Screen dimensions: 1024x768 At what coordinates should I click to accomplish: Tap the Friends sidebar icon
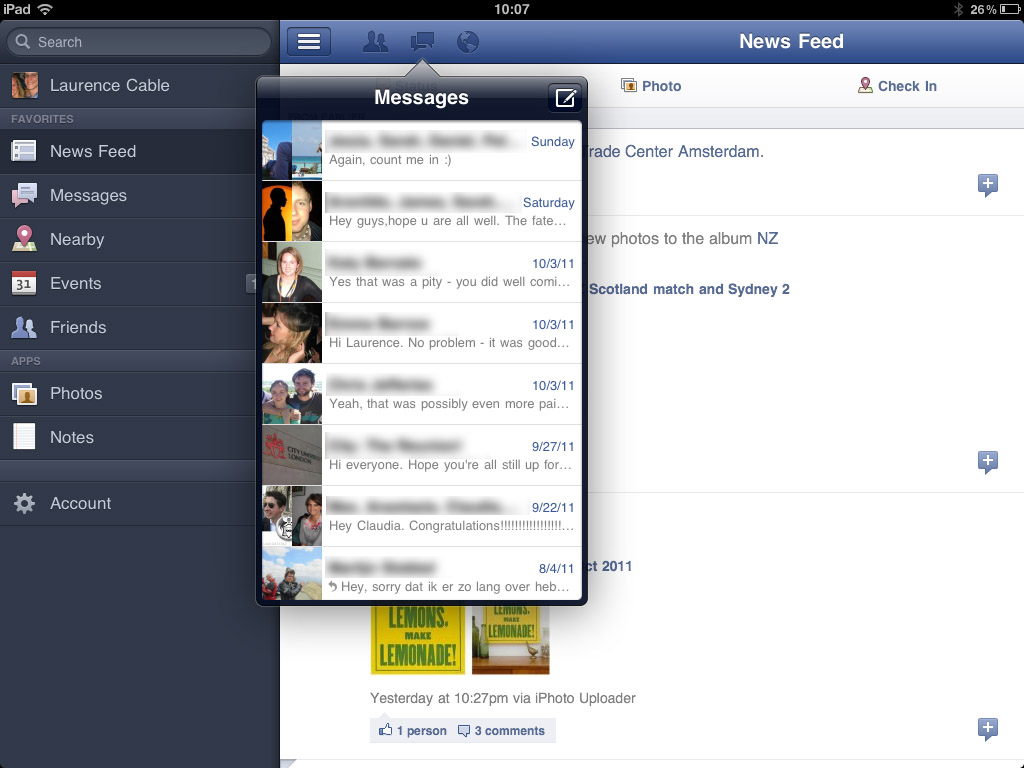click(24, 327)
